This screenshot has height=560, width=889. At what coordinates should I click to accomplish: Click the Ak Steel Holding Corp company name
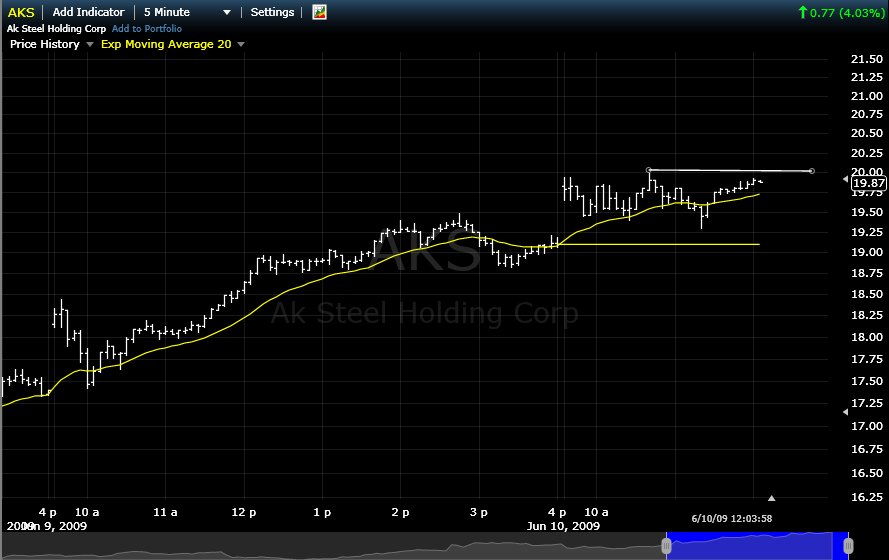56,28
